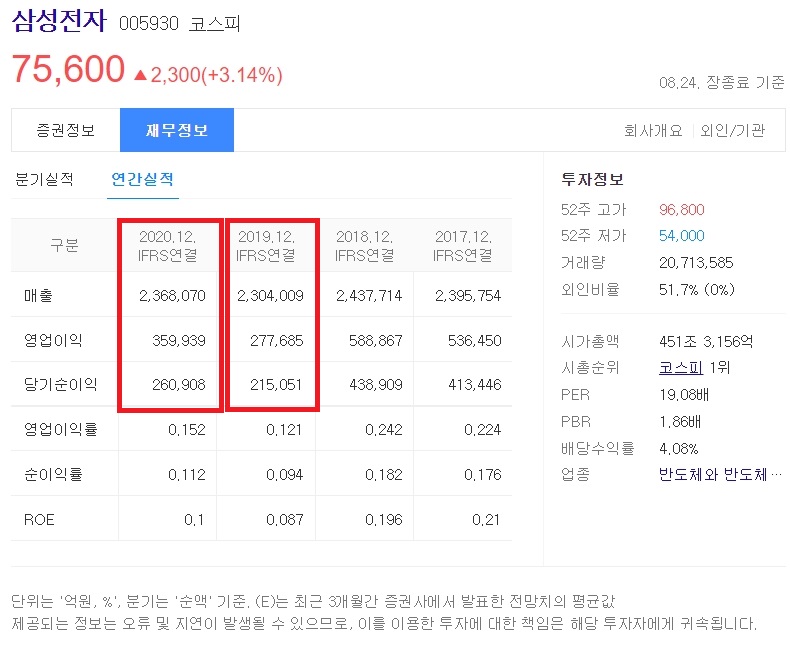The image size is (790, 646).
Task: Click the 순이익률 row label
Action: (53, 474)
